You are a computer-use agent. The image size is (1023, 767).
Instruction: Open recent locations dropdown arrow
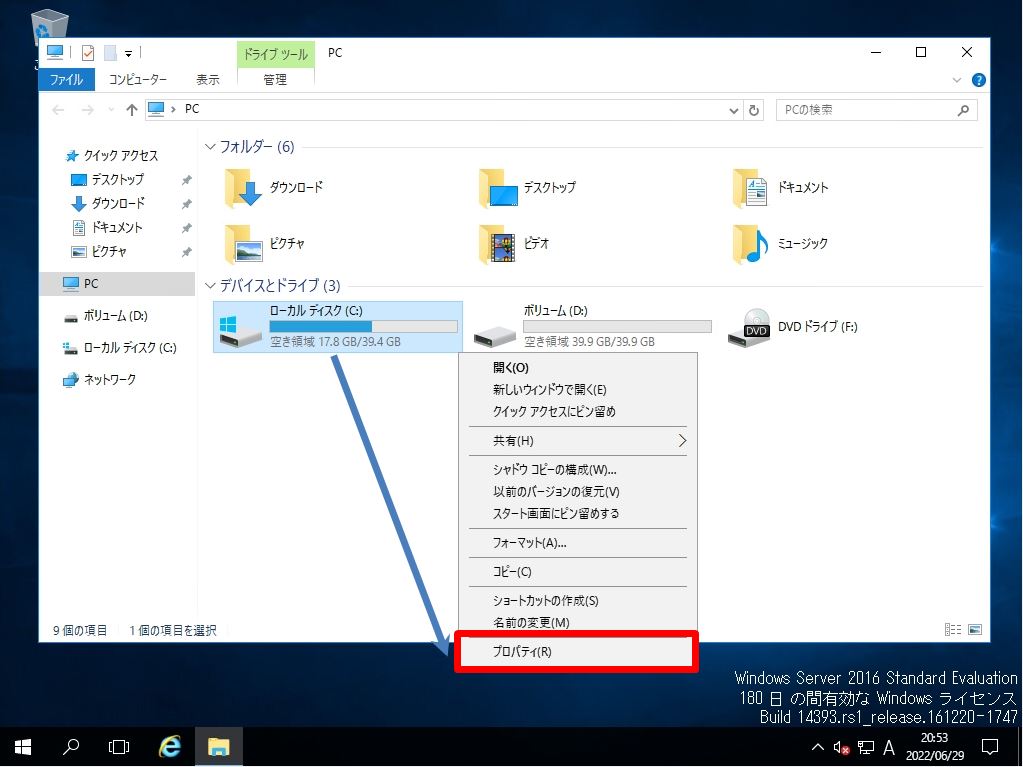111,110
